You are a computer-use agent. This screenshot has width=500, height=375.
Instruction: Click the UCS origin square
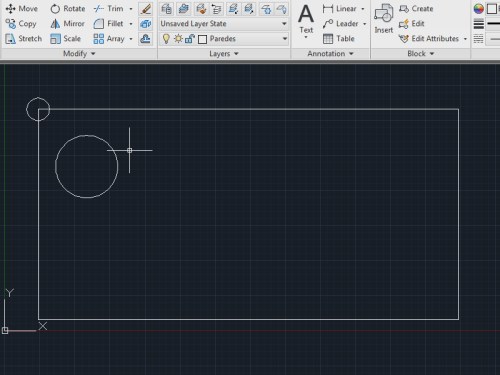[5, 331]
